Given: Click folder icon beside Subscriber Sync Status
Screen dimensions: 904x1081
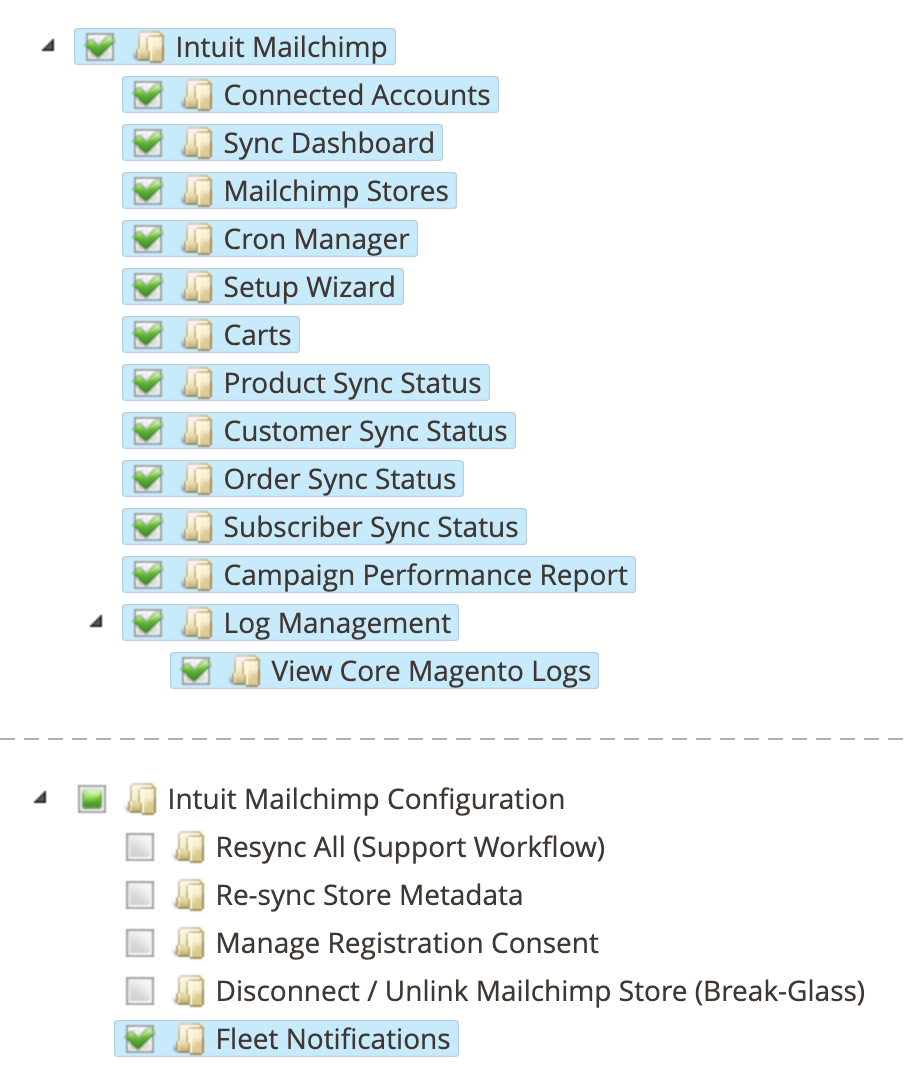Looking at the screenshot, I should (198, 527).
